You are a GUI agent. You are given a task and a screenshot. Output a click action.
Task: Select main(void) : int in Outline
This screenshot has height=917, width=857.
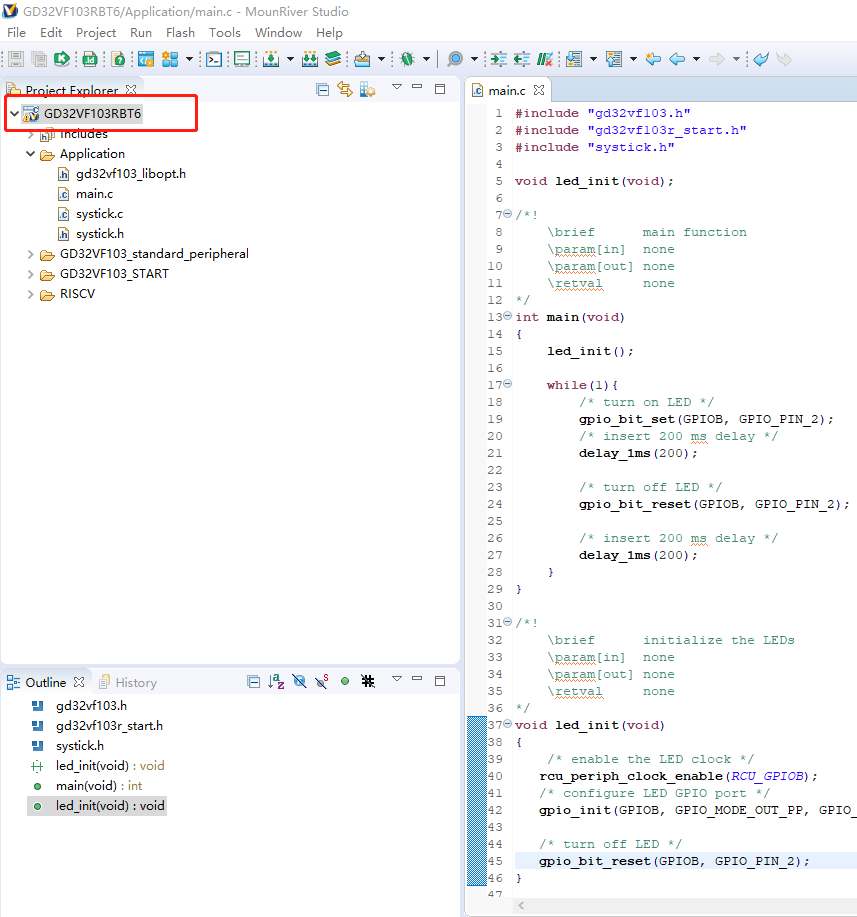99,785
